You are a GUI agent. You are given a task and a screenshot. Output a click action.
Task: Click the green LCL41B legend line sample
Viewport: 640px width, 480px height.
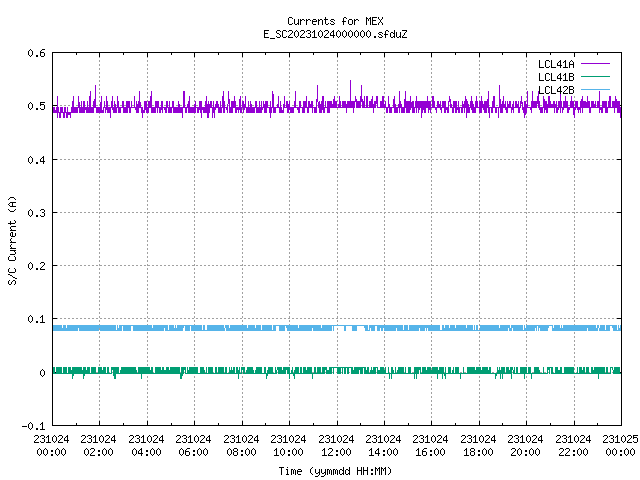(595, 76)
